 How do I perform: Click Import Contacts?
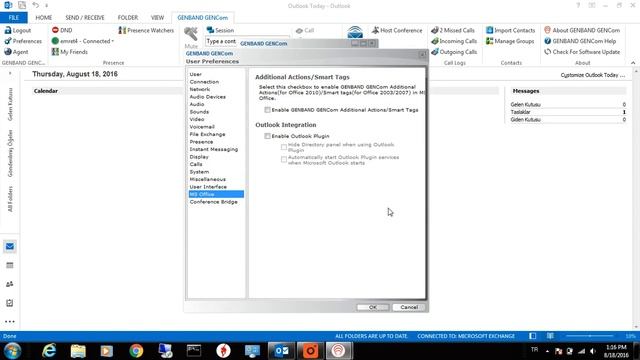[x=510, y=30]
